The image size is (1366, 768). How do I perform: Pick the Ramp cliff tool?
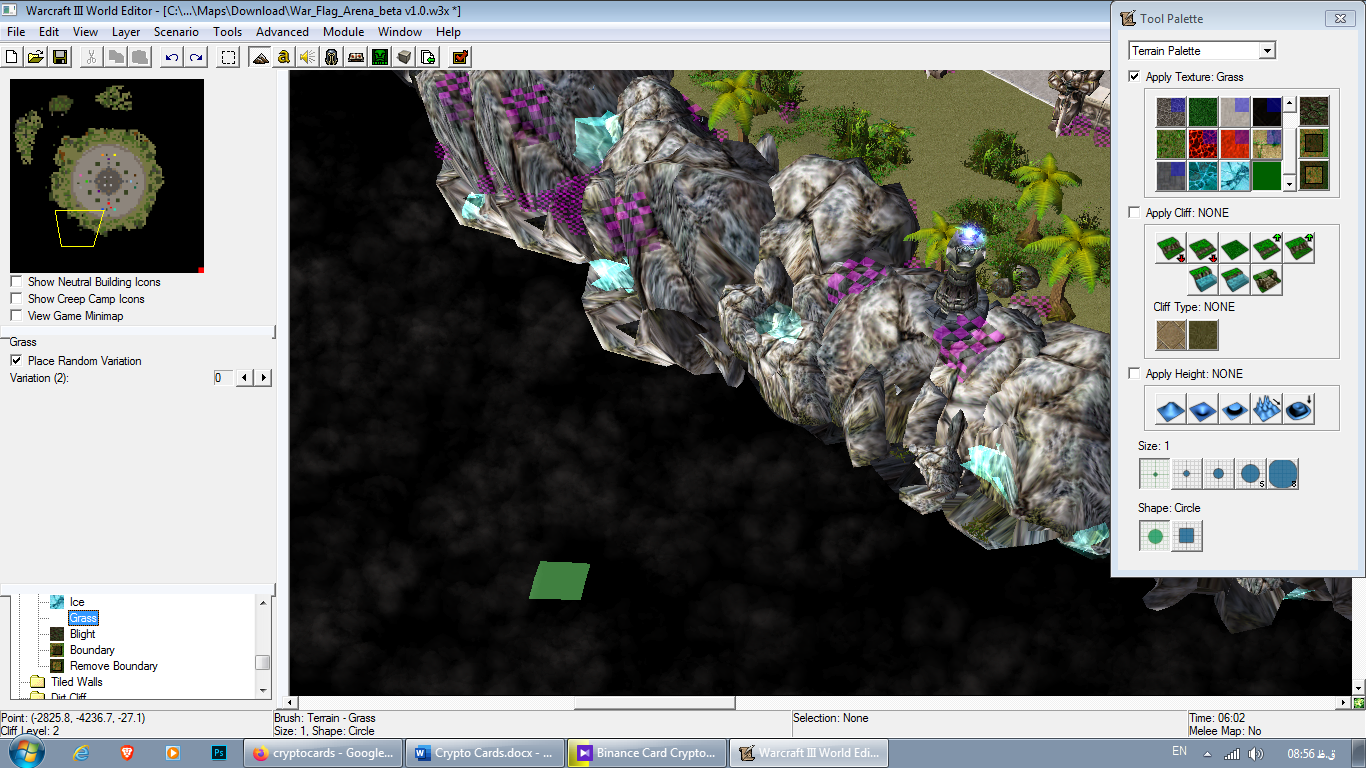[1267, 280]
